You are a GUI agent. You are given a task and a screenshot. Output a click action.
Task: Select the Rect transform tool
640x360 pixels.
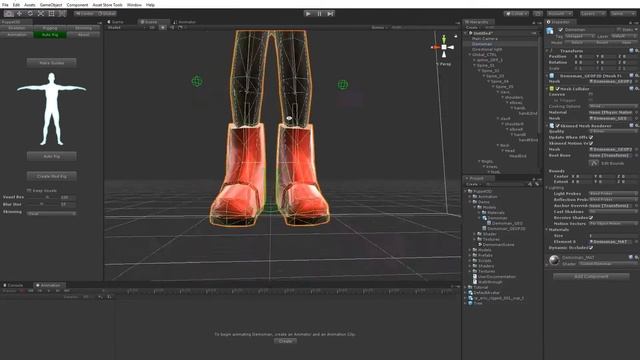pos(51,13)
